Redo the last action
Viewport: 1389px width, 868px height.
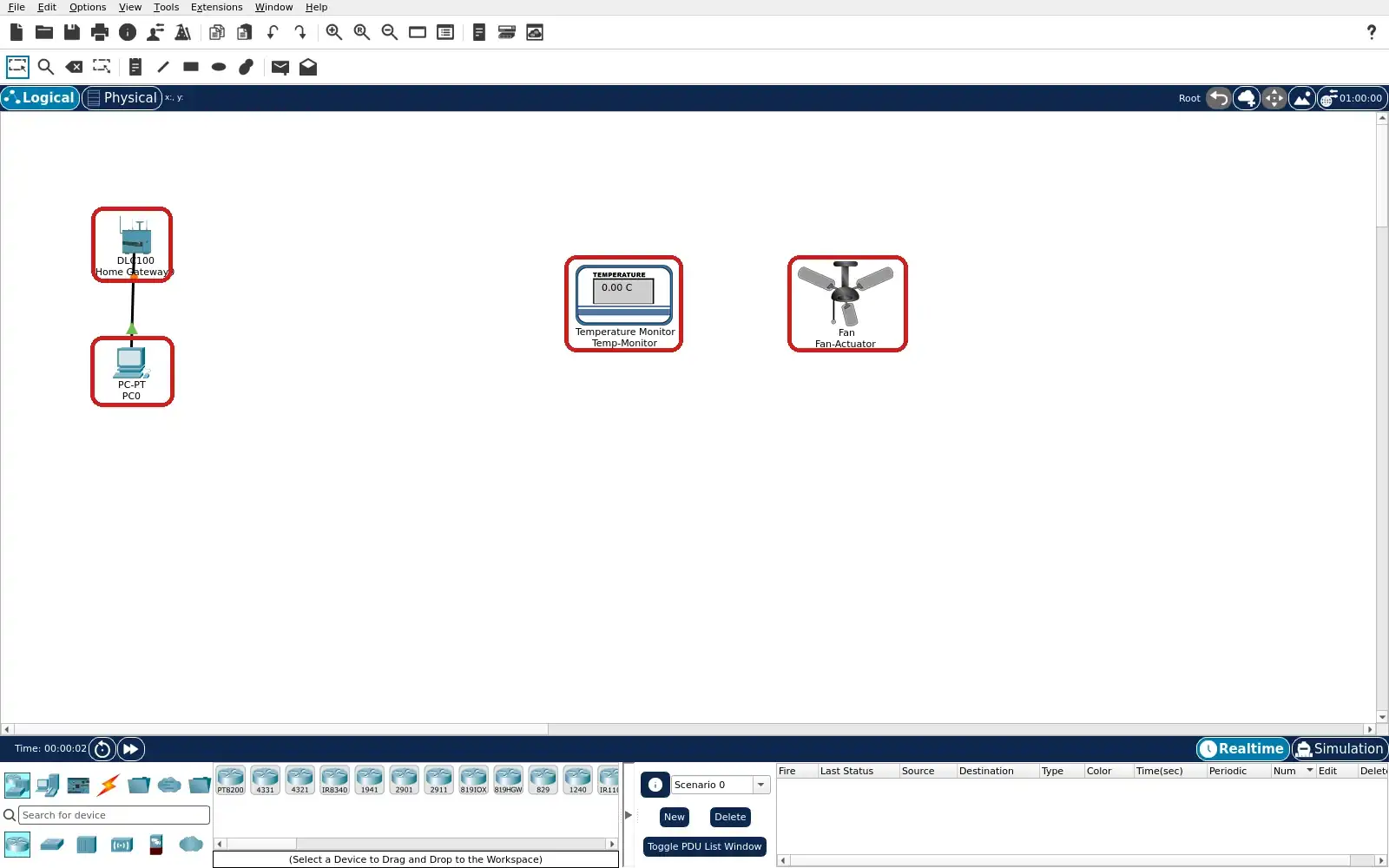coord(300,32)
